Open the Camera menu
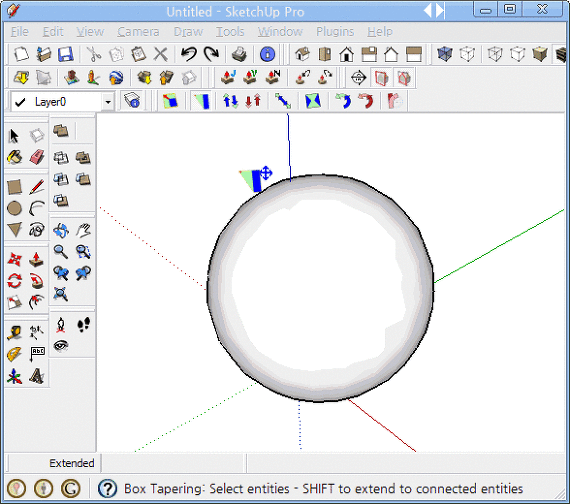This screenshot has height=504, width=570. [138, 32]
